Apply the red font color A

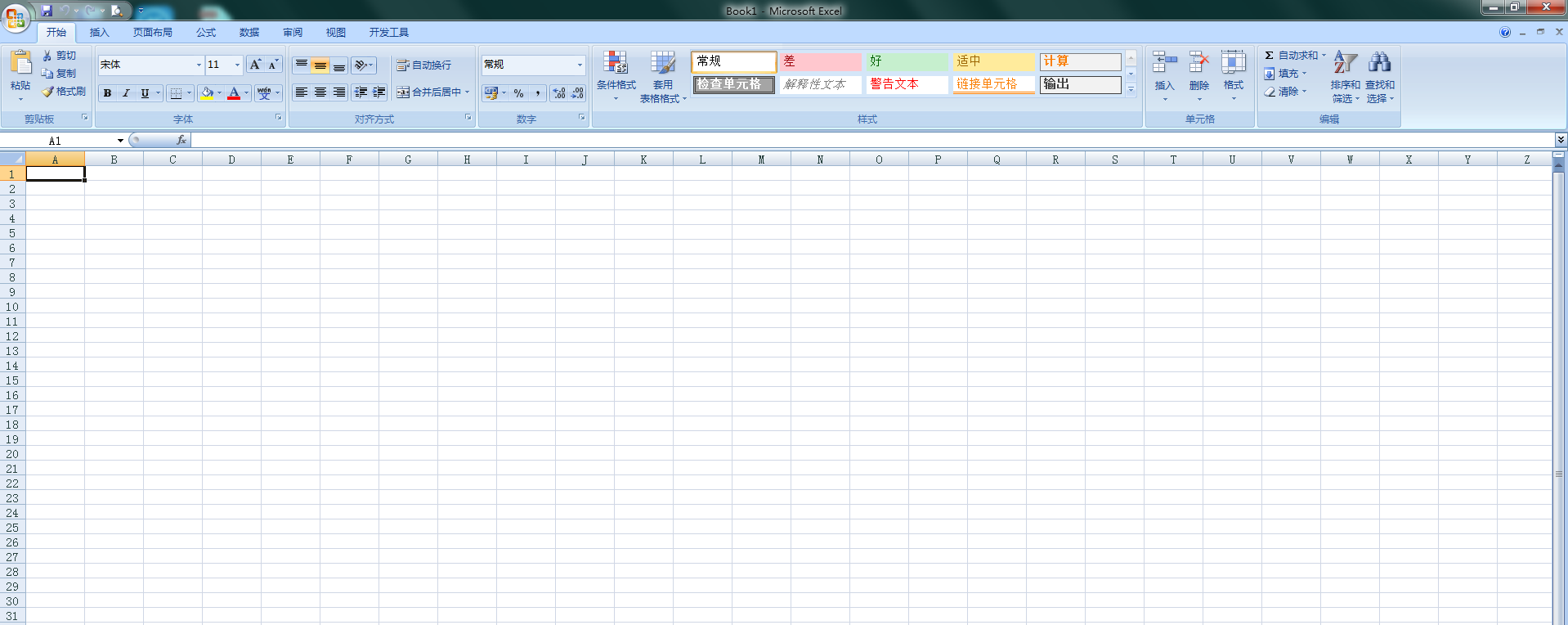pyautogui.click(x=234, y=93)
